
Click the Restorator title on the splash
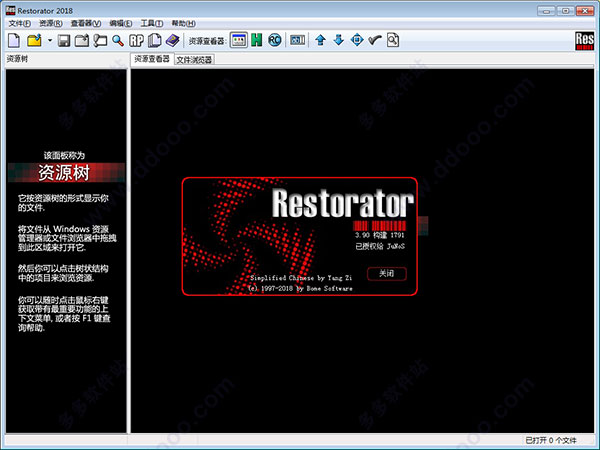coord(343,203)
